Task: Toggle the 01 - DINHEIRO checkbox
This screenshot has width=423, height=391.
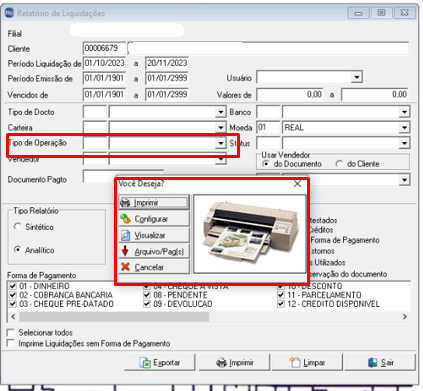Action: tap(13, 286)
